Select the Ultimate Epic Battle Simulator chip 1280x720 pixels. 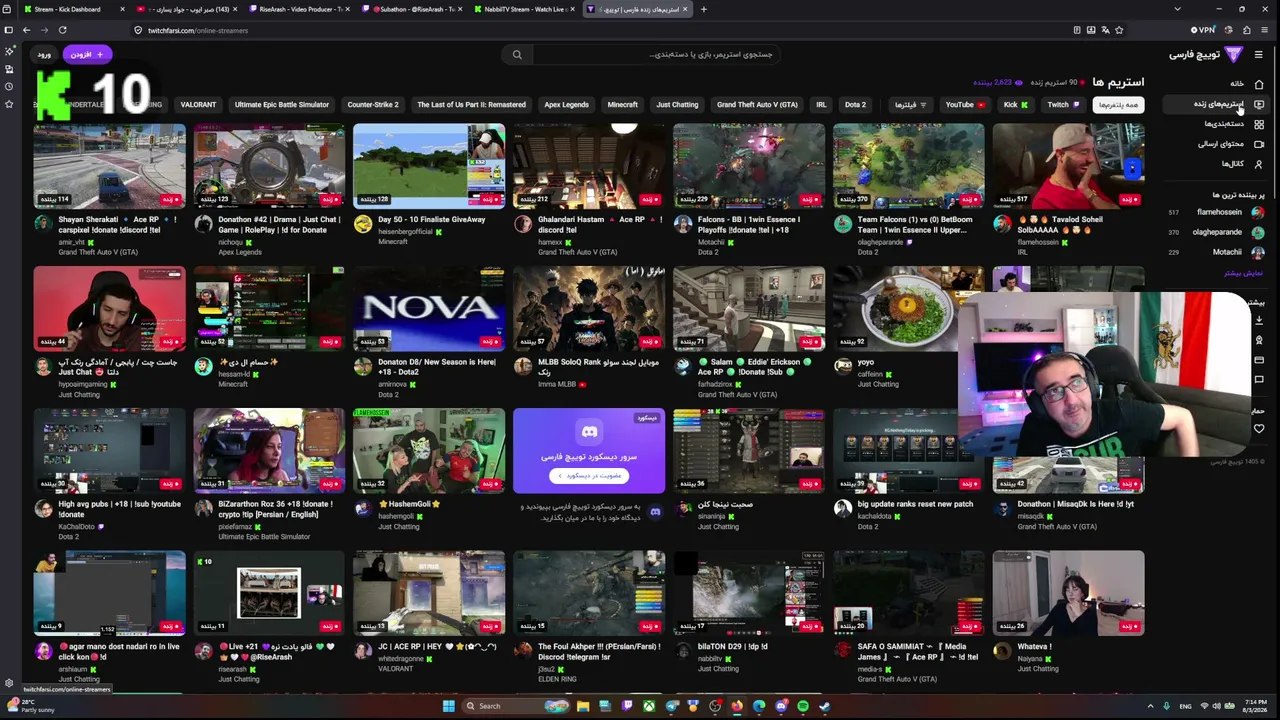coord(281,105)
